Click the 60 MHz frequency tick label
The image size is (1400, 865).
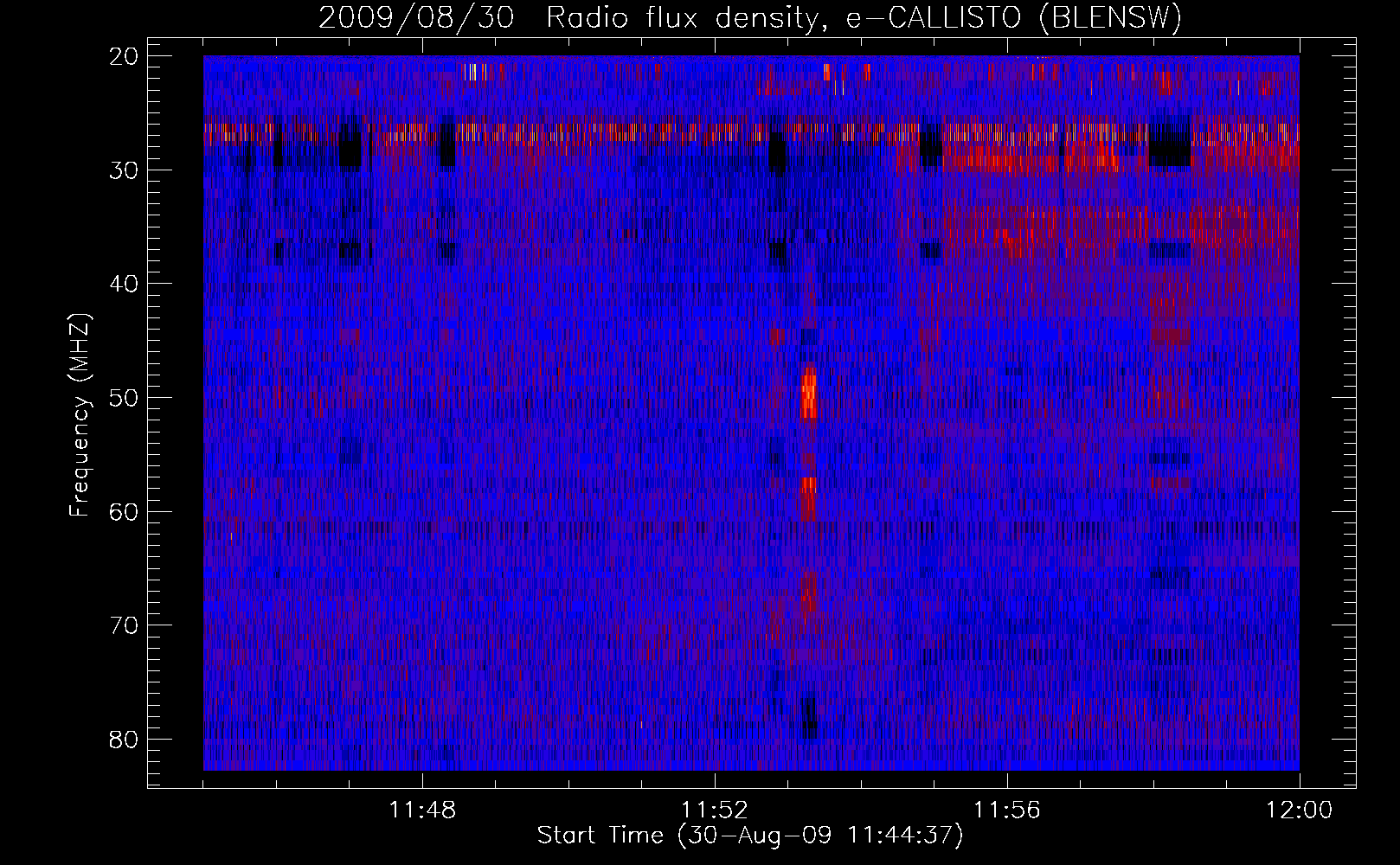tap(125, 511)
